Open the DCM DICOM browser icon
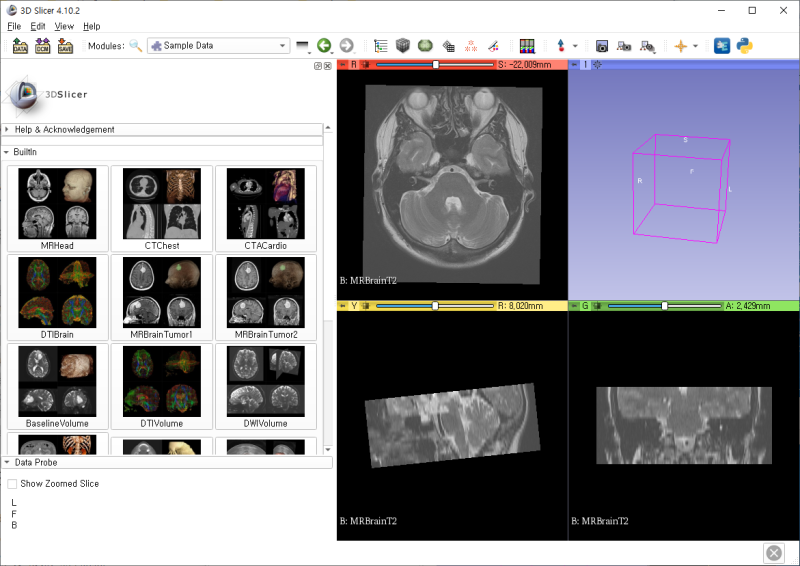800x566 pixels. tap(42, 46)
